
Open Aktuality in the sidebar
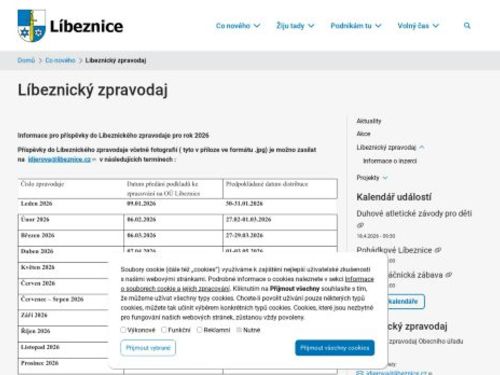pos(369,121)
